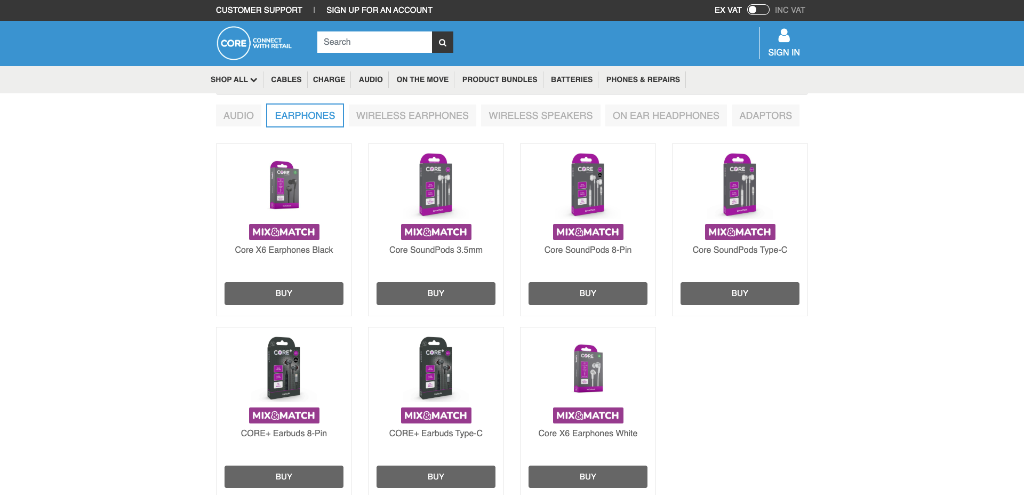Open CORE+ Earbuds 8-Pin product image
Screen dimensions: 1024x495
284,369
